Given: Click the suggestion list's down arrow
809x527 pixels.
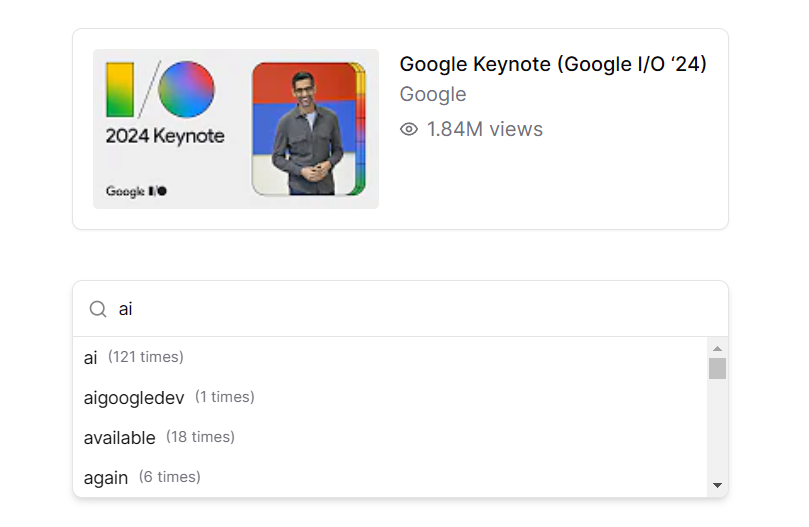Looking at the screenshot, I should (717, 485).
